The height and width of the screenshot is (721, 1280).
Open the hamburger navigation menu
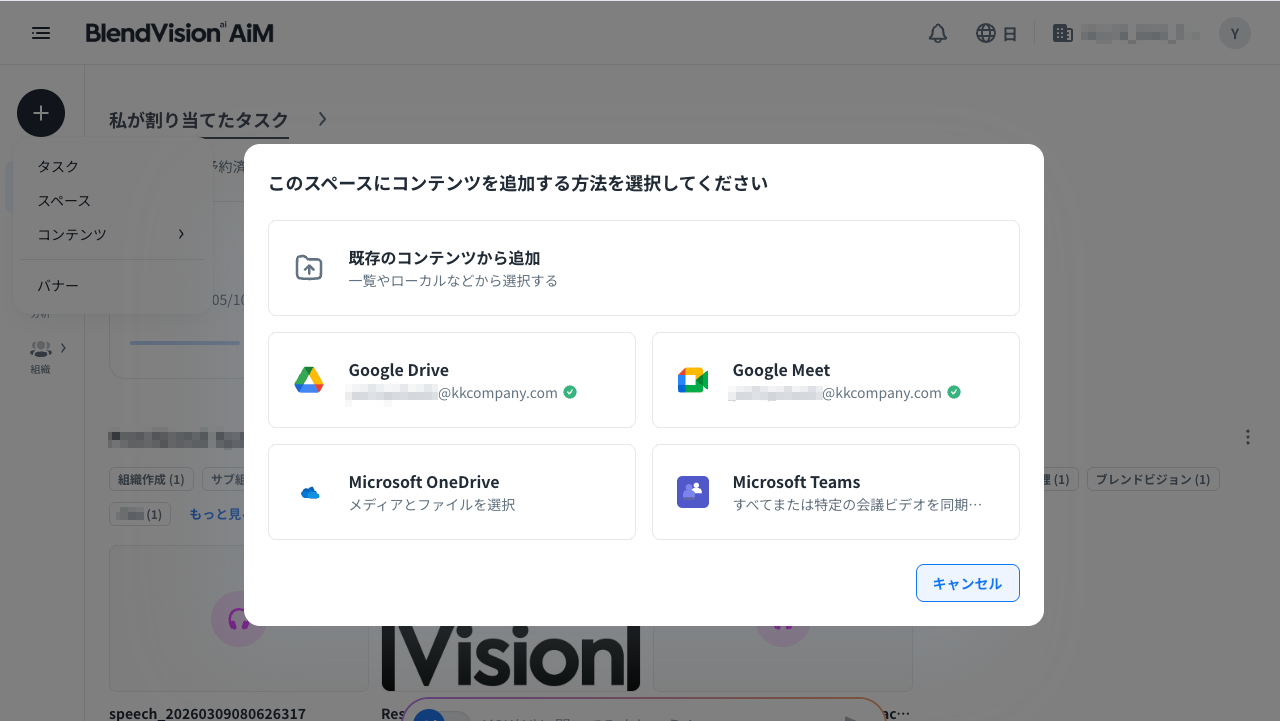point(41,33)
